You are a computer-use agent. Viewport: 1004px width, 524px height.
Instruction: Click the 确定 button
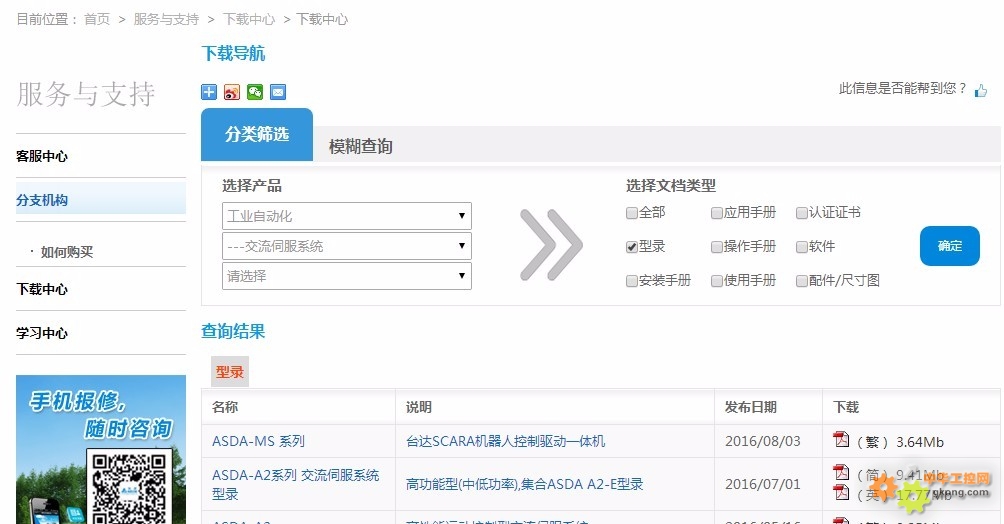pos(950,246)
